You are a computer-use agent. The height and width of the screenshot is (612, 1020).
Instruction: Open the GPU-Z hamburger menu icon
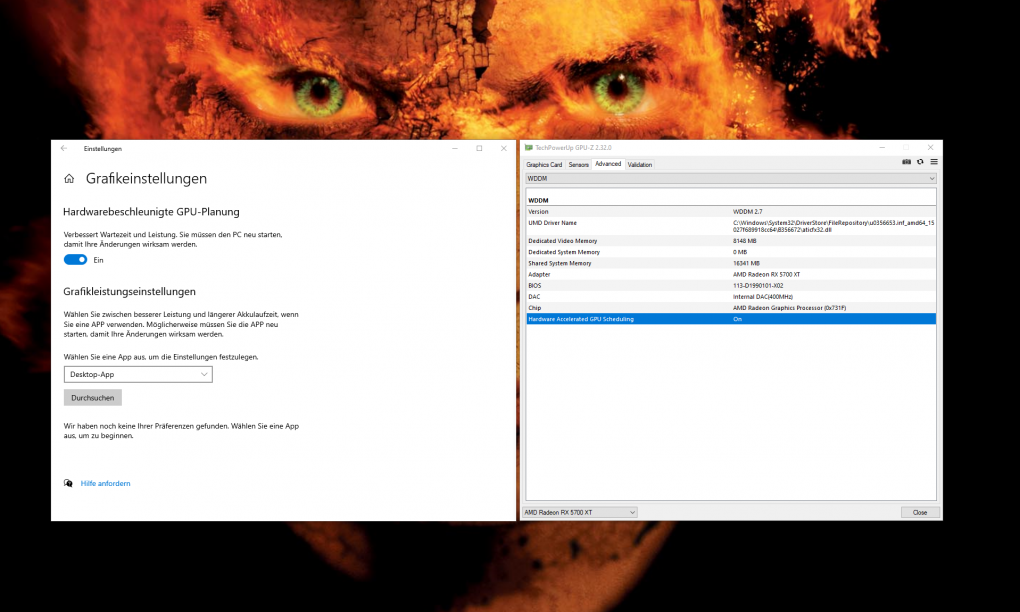pos(933,162)
